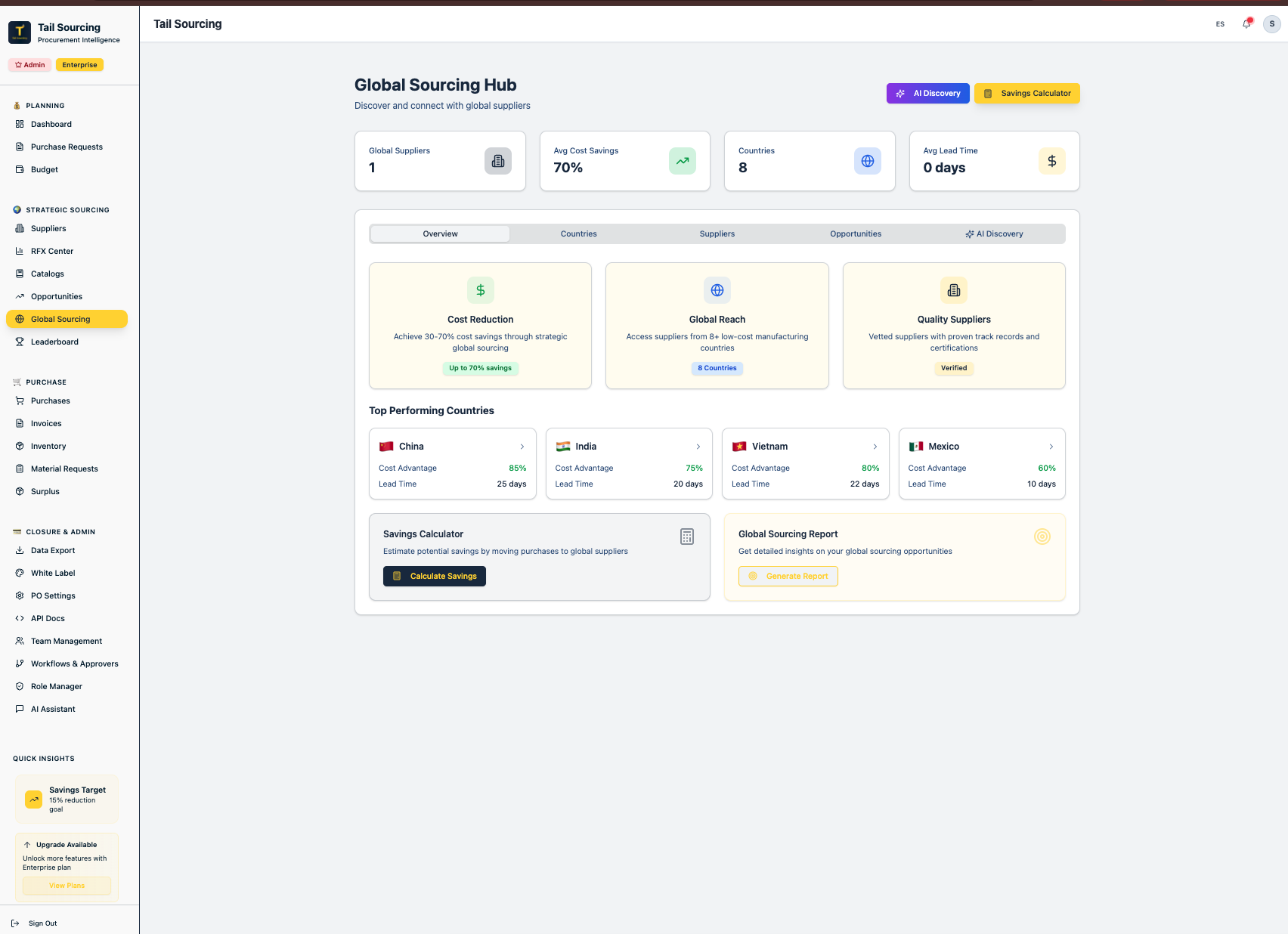Switch to the Countries tab
The image size is (1288, 934).
(579, 234)
